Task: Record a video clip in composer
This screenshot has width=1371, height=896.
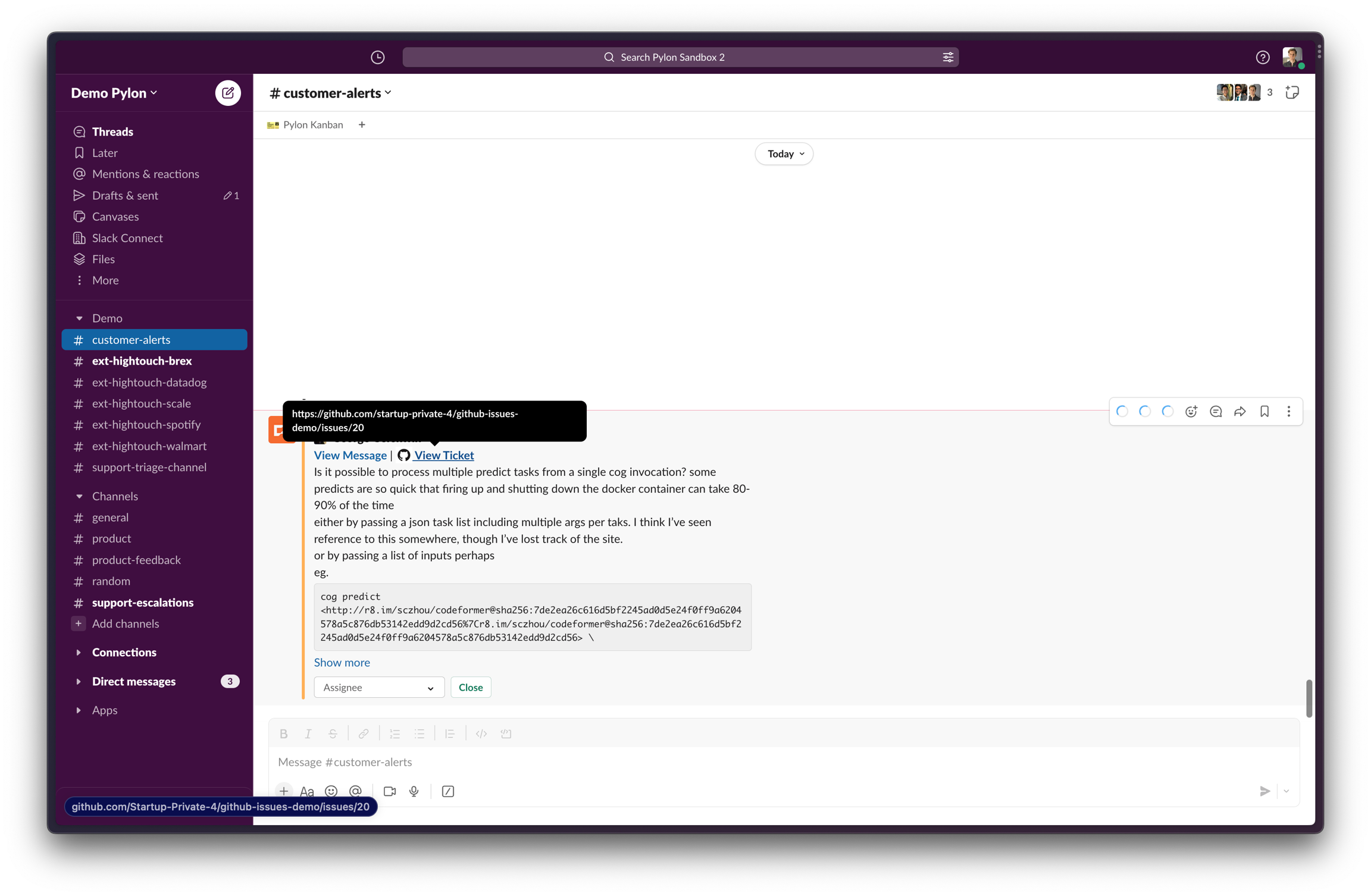Action: (390, 791)
